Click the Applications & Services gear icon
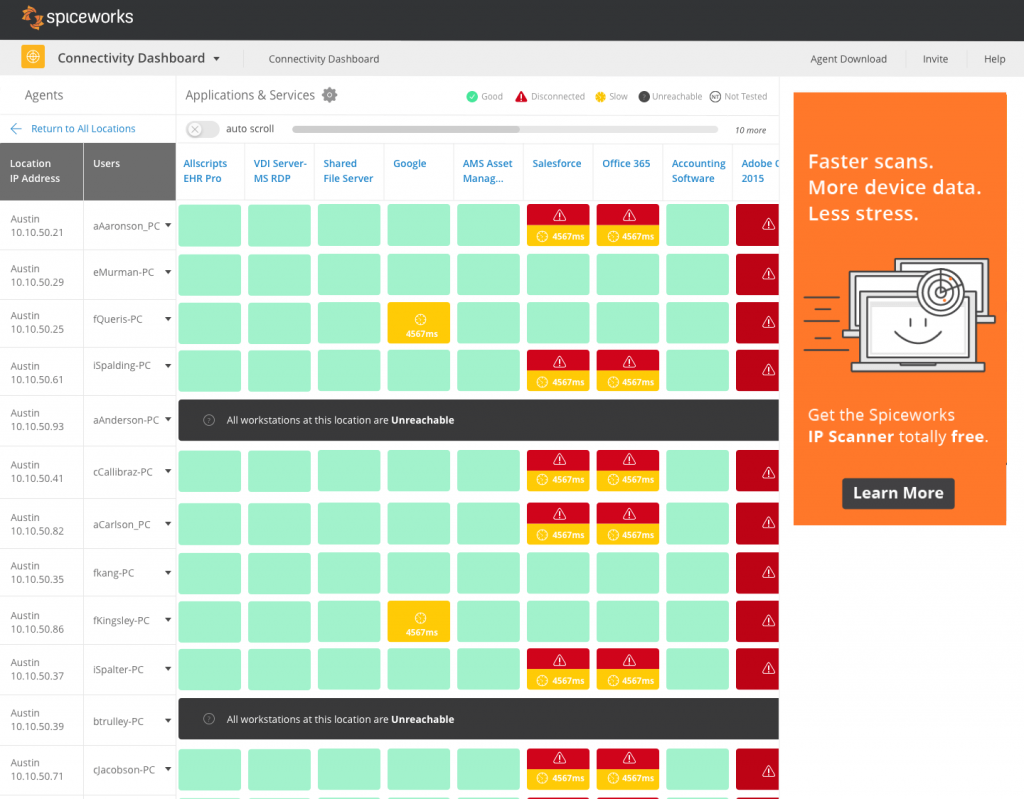Image resolution: width=1024 pixels, height=799 pixels. [330, 94]
